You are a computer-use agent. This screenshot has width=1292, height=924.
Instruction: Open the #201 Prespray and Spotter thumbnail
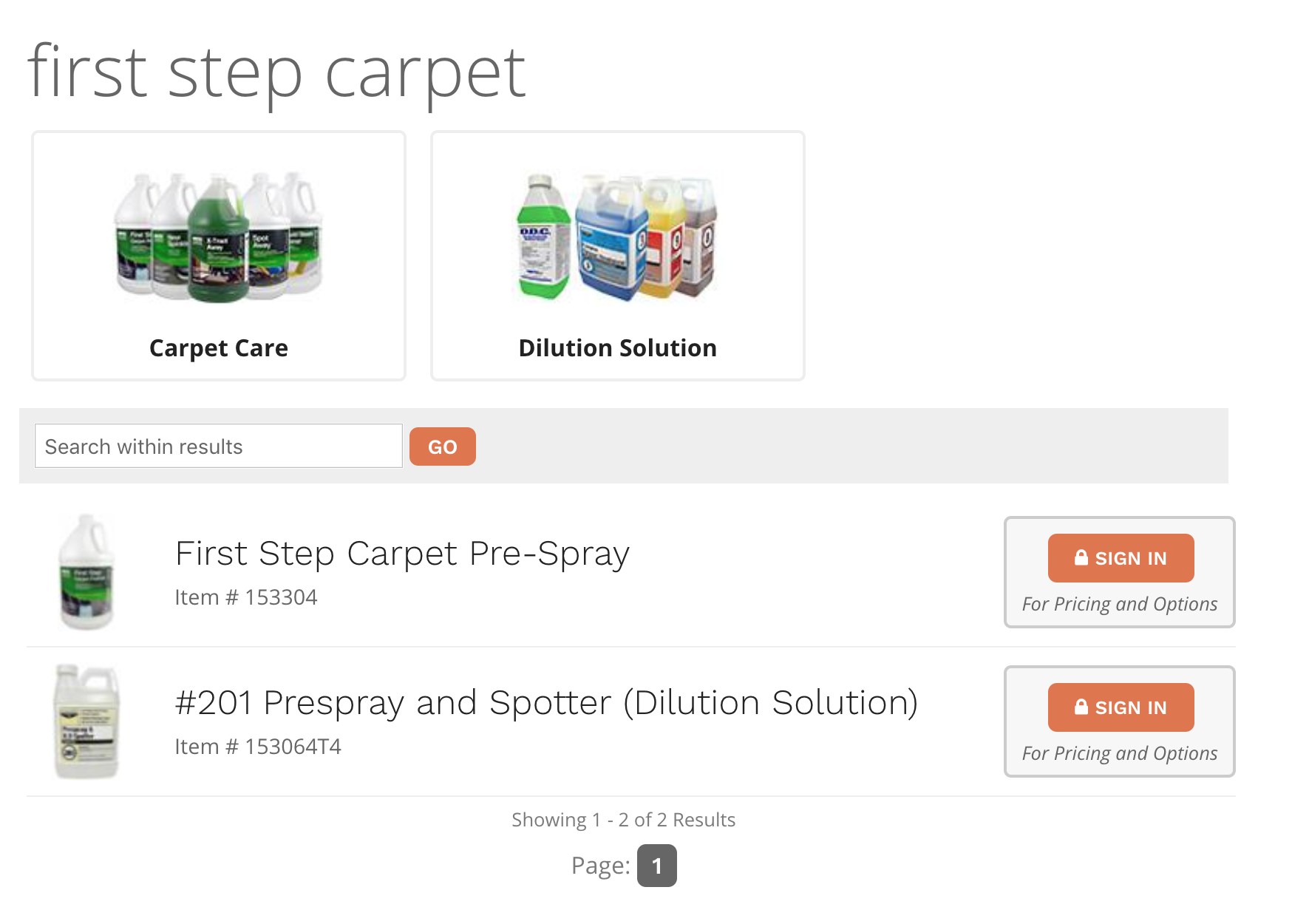(x=87, y=721)
